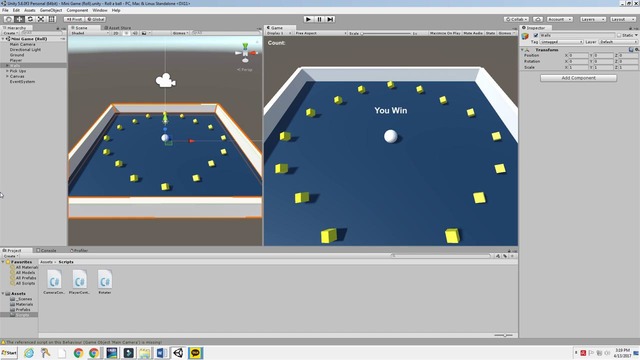The image size is (640, 360).
Task: Select the Rotator C# script file
Action: pyautogui.click(x=104, y=282)
